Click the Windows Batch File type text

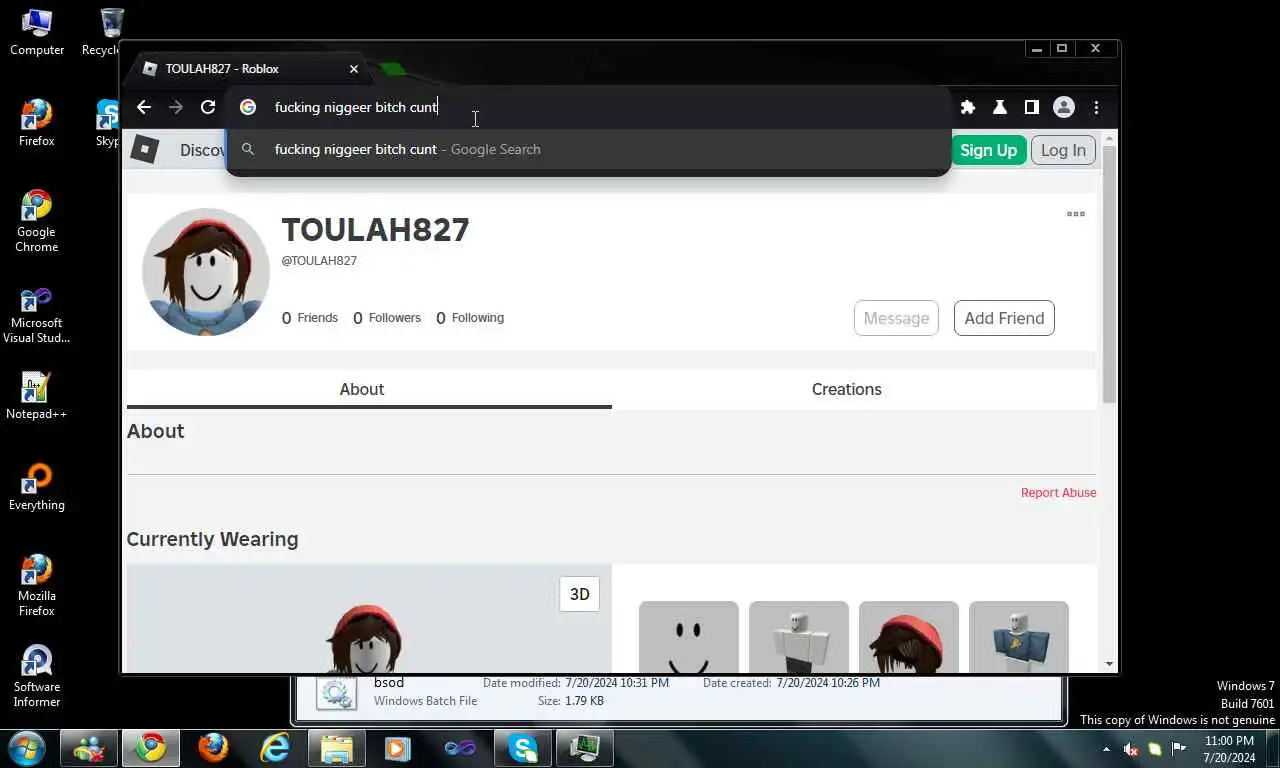point(425,701)
